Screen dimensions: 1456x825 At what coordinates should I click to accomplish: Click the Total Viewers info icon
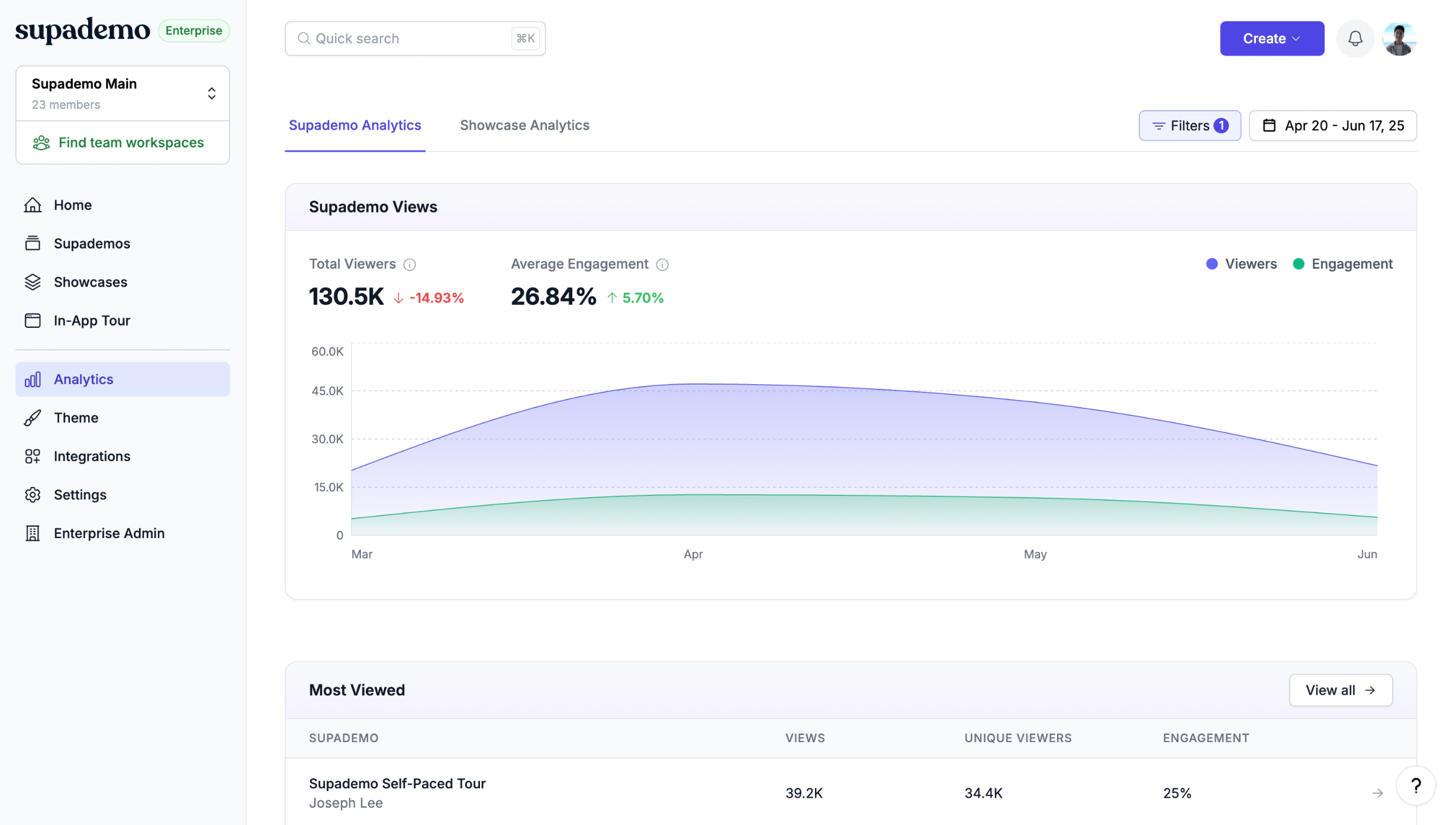(410, 265)
